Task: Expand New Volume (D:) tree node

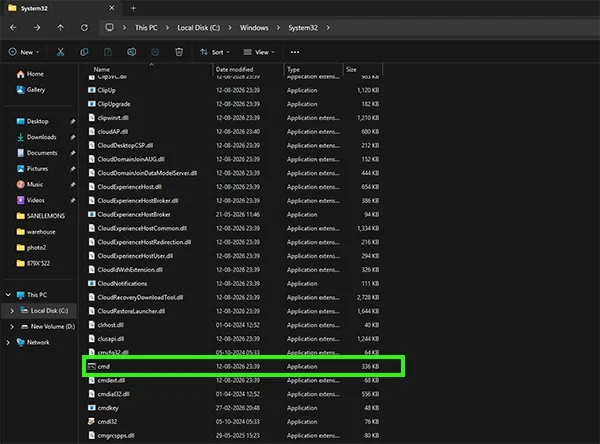Action: tap(12, 326)
